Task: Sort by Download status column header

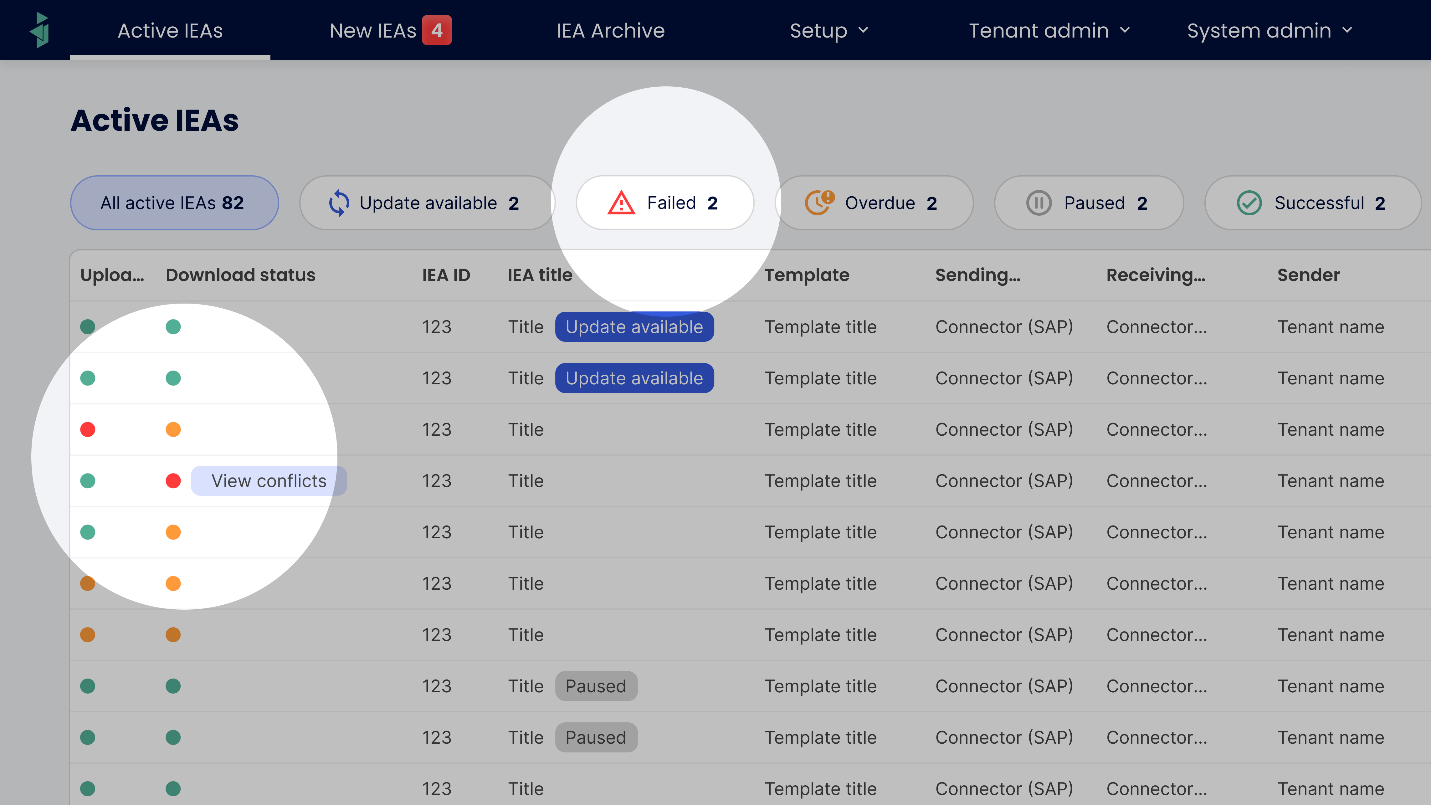Action: (240, 275)
